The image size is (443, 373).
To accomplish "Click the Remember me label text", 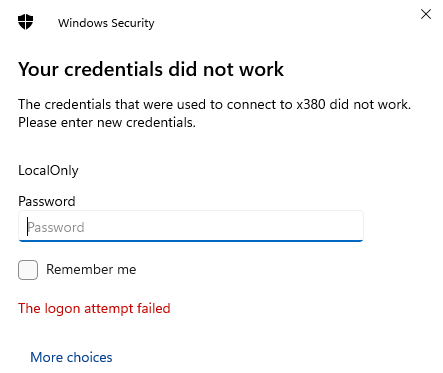I will click(x=91, y=269).
